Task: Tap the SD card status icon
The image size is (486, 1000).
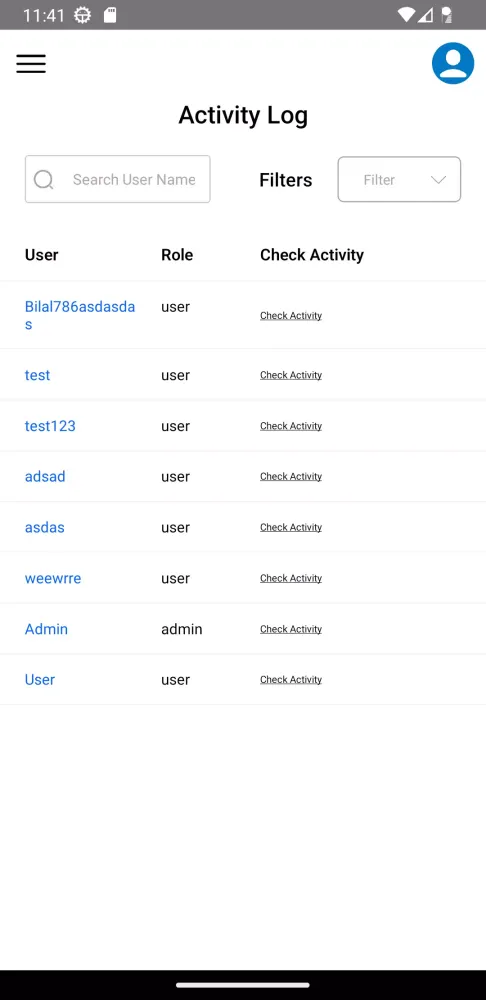Action: coord(110,15)
